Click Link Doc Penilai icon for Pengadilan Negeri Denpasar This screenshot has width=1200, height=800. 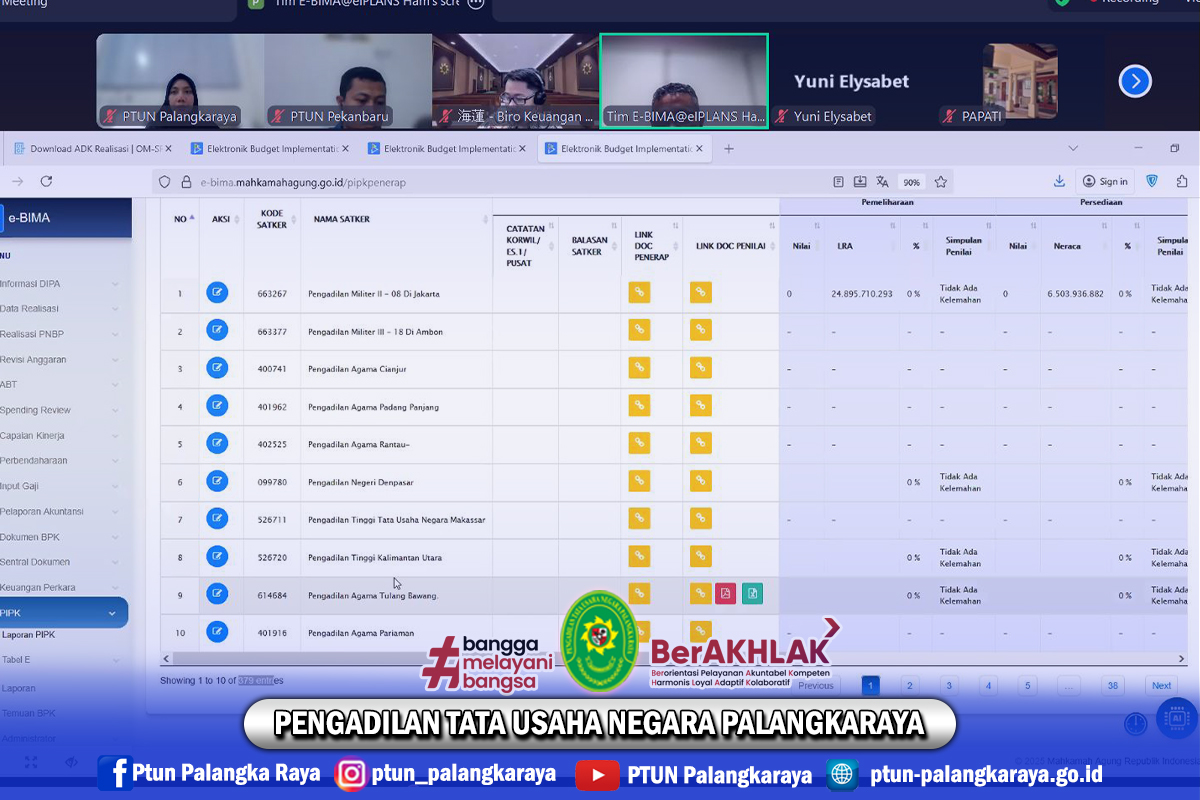[701, 481]
